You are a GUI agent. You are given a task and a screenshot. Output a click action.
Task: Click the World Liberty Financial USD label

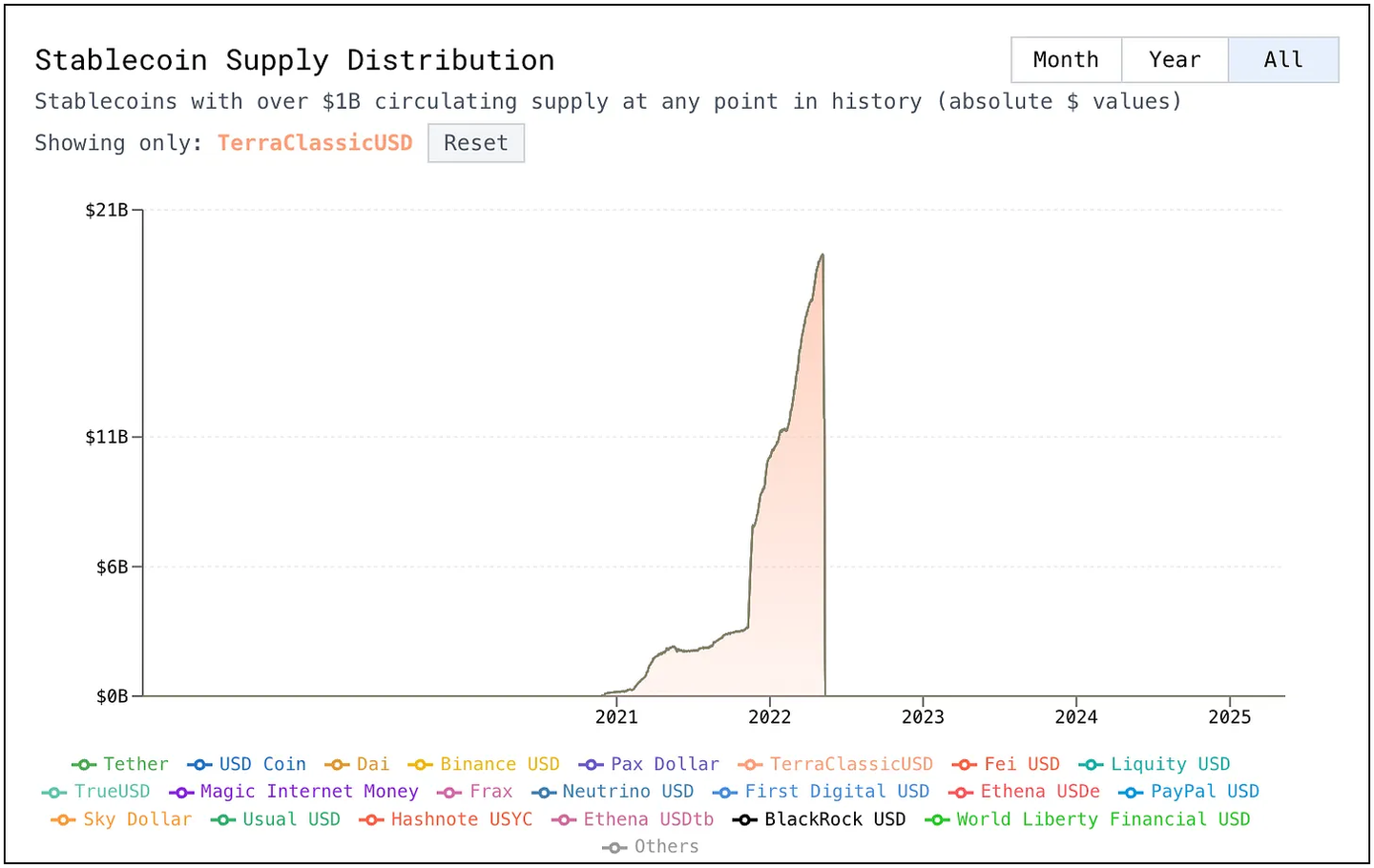1103,819
